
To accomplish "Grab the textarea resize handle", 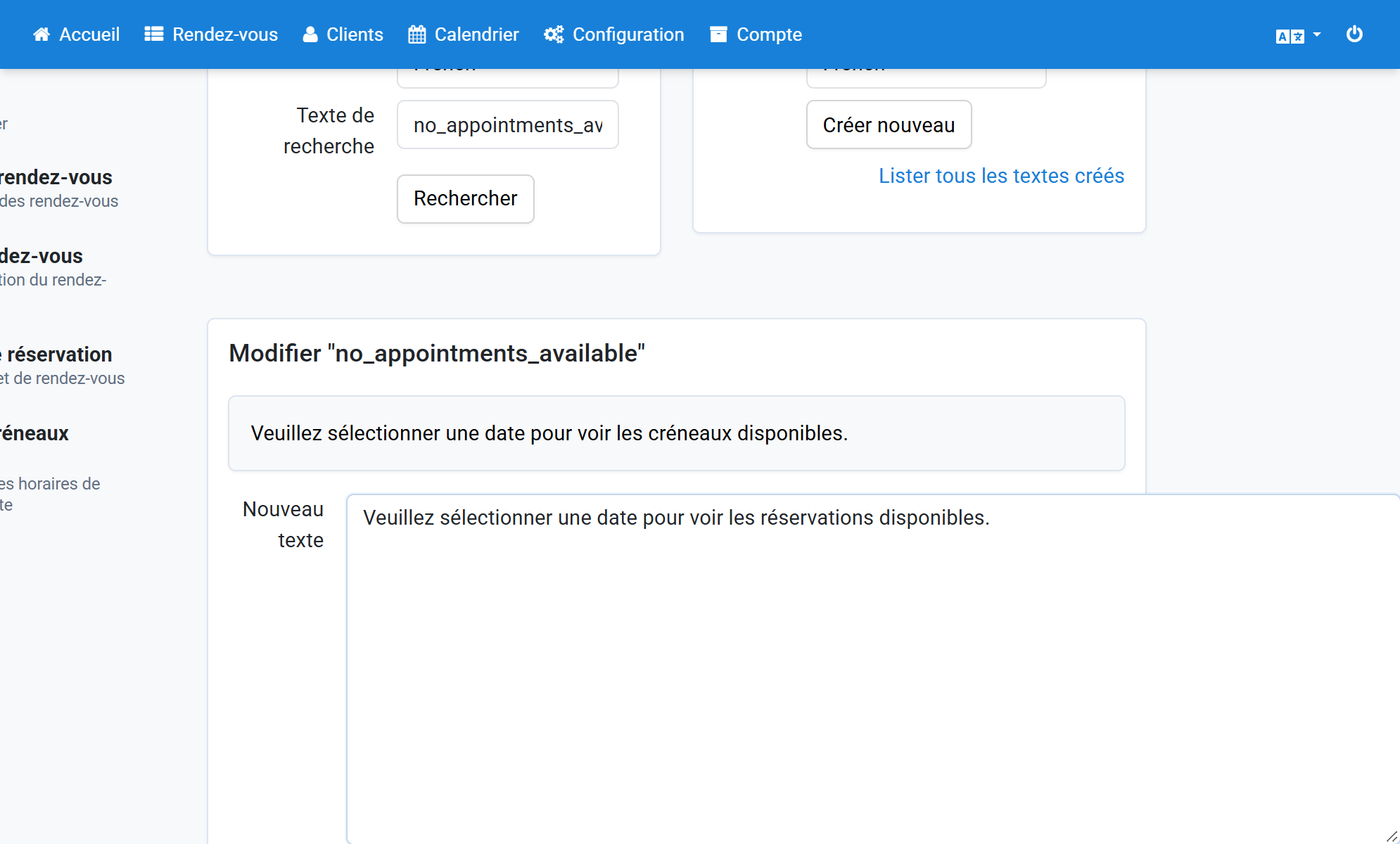I will coord(1392,836).
